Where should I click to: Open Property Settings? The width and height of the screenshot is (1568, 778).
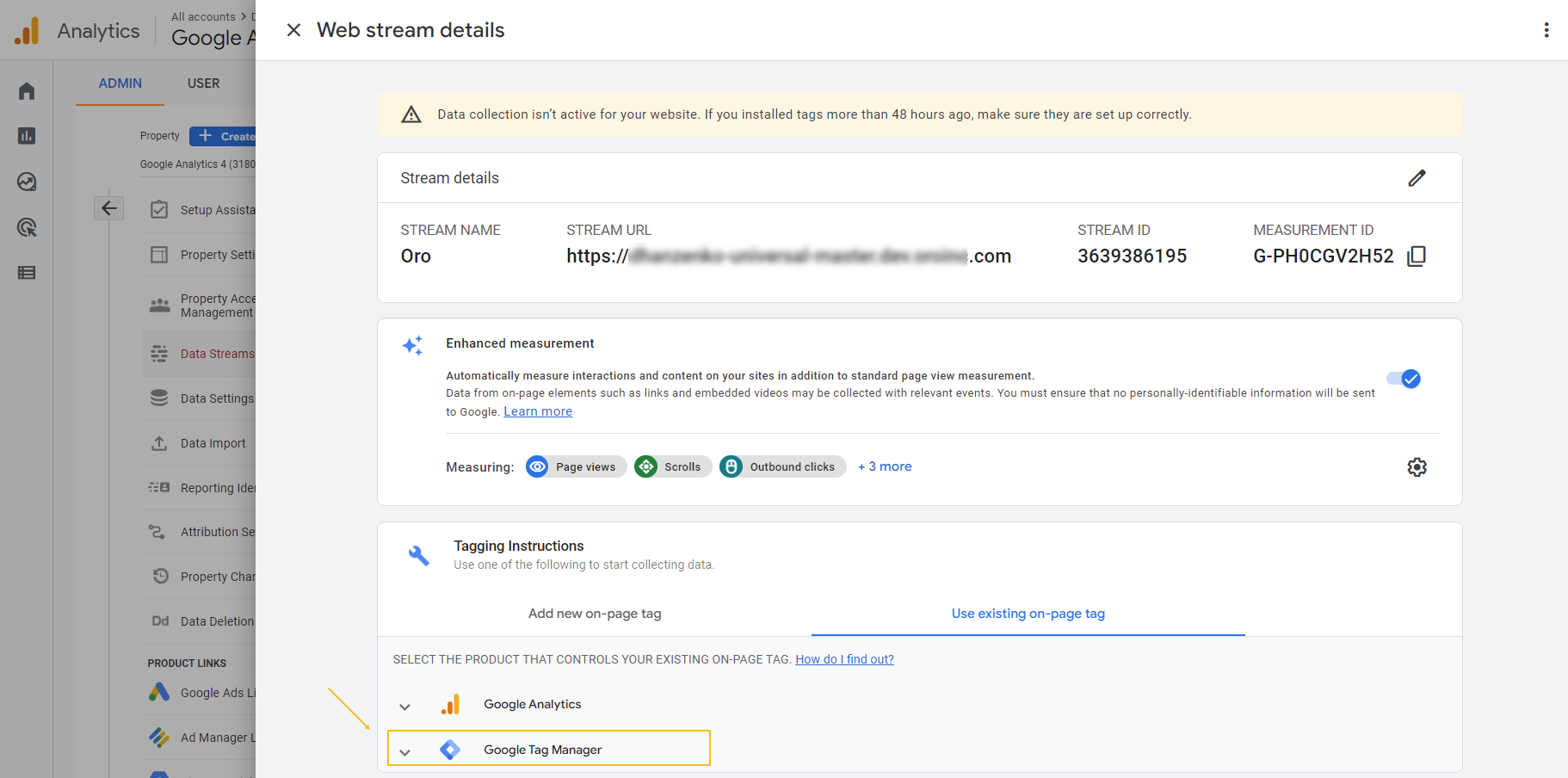[x=199, y=255]
